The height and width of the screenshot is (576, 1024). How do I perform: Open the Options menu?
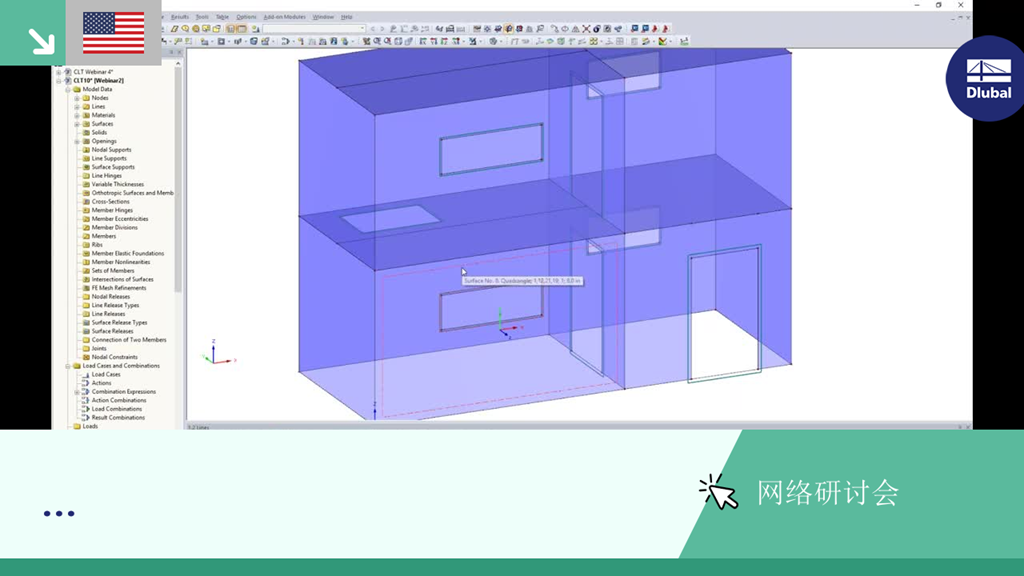(x=246, y=17)
